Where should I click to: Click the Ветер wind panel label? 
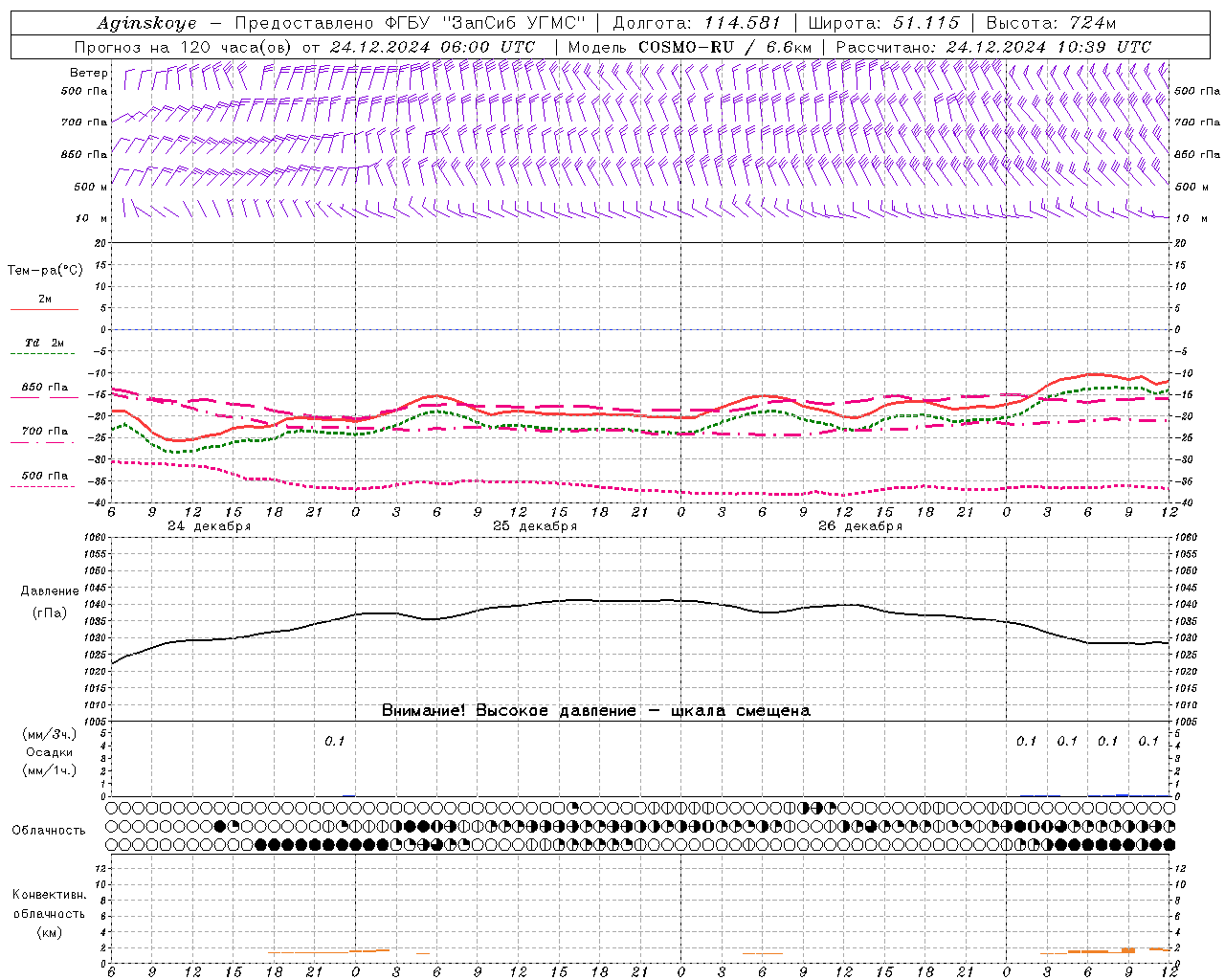89,73
